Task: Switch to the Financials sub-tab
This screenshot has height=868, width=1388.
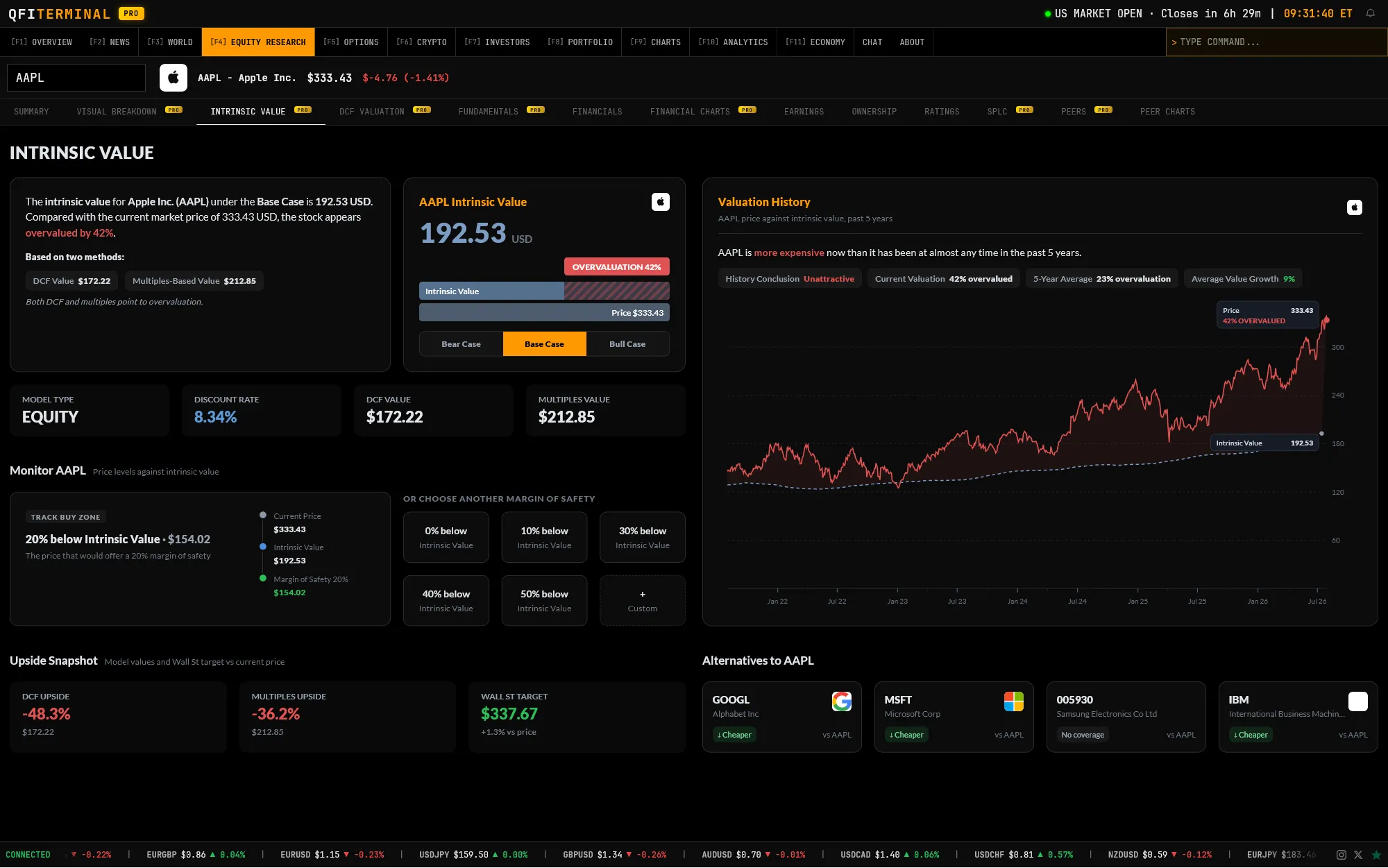Action: (x=598, y=112)
